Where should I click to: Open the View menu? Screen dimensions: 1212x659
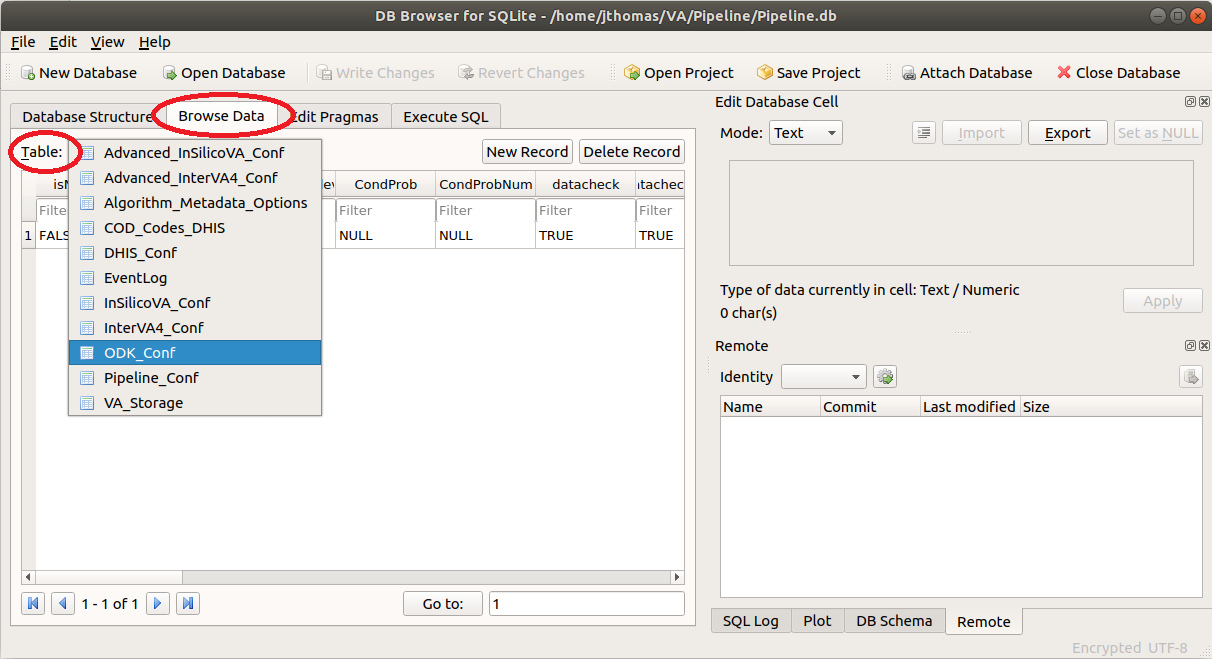click(x=107, y=42)
